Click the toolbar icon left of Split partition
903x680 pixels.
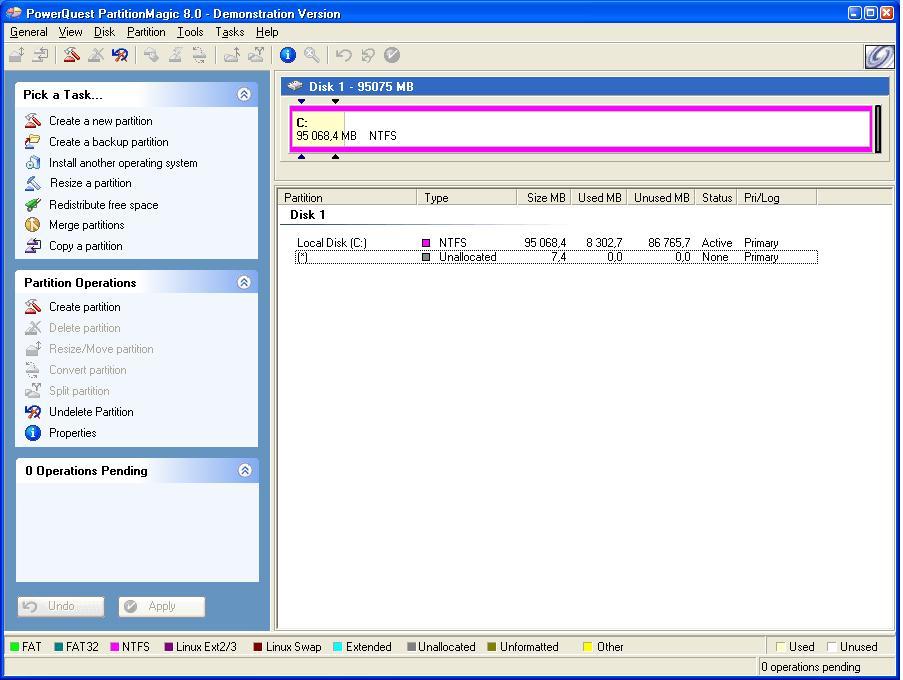coord(232,55)
